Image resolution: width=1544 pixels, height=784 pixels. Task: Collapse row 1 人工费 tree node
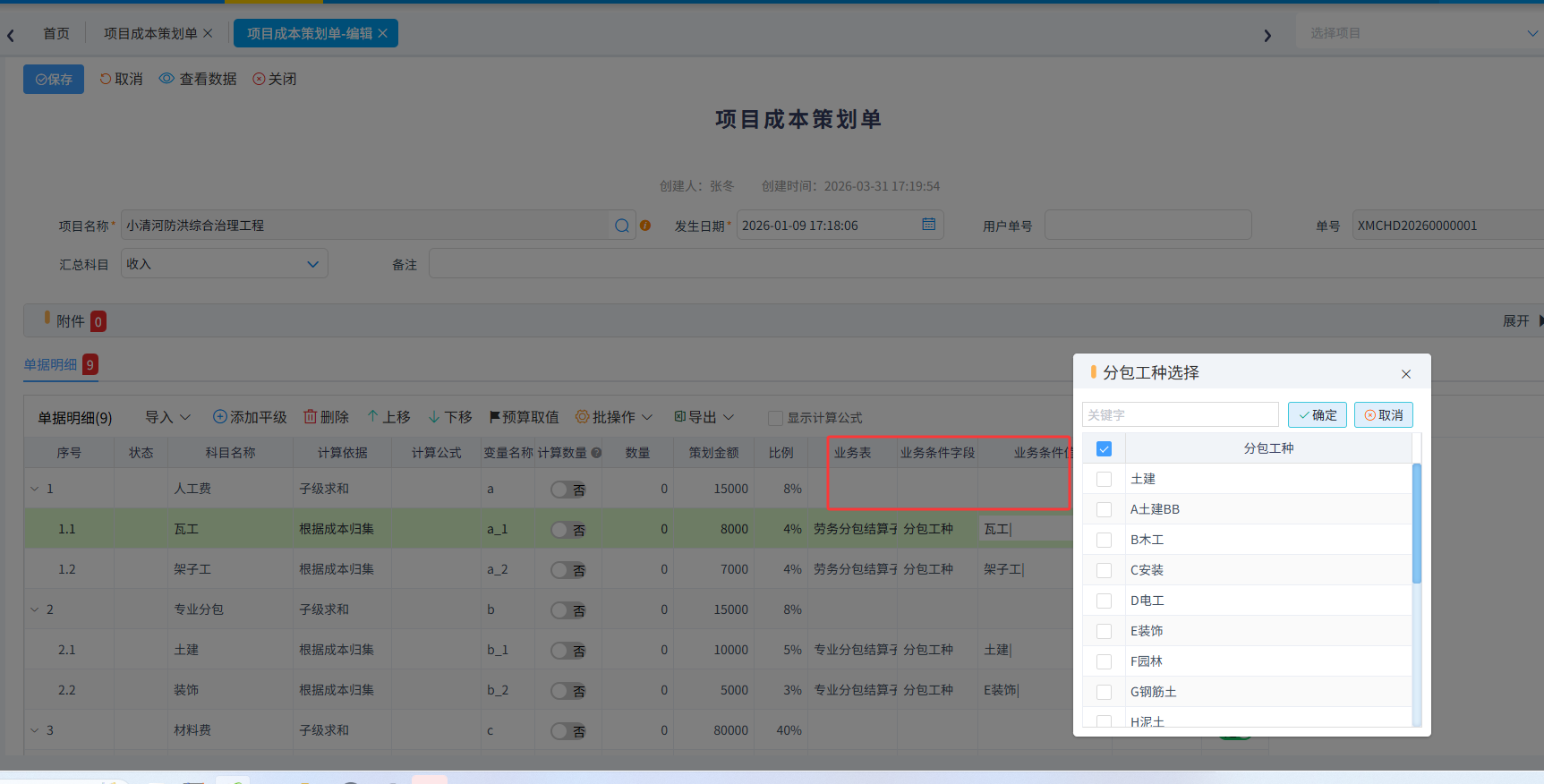[35, 489]
